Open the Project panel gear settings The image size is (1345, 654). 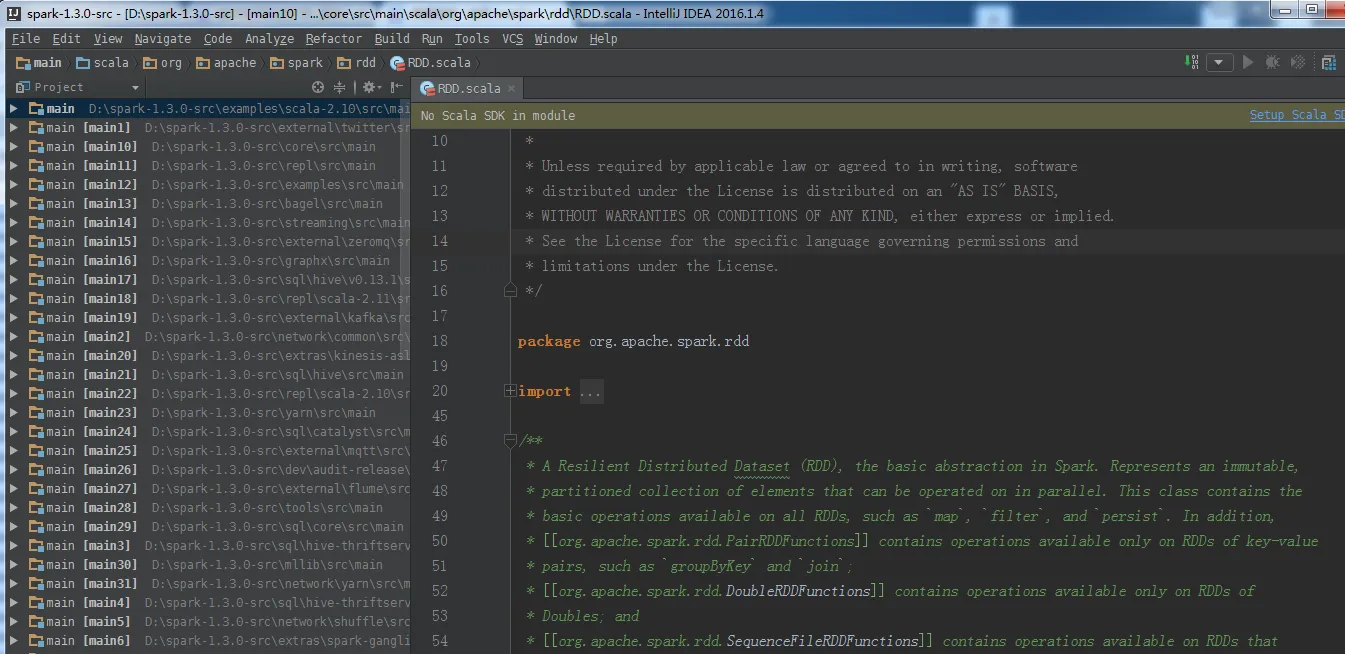[370, 87]
